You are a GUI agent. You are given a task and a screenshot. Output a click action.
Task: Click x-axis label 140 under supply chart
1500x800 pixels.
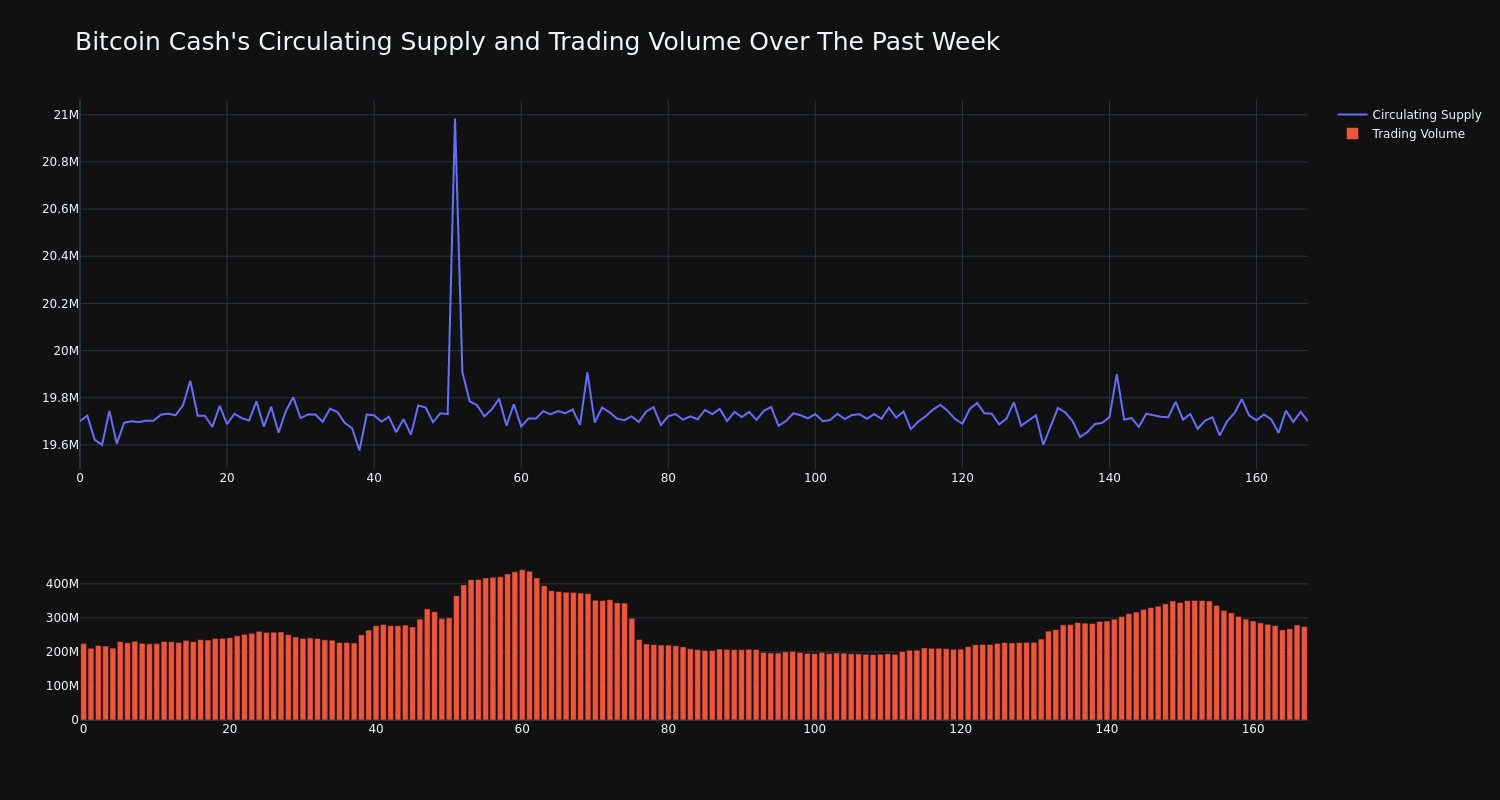click(1109, 478)
